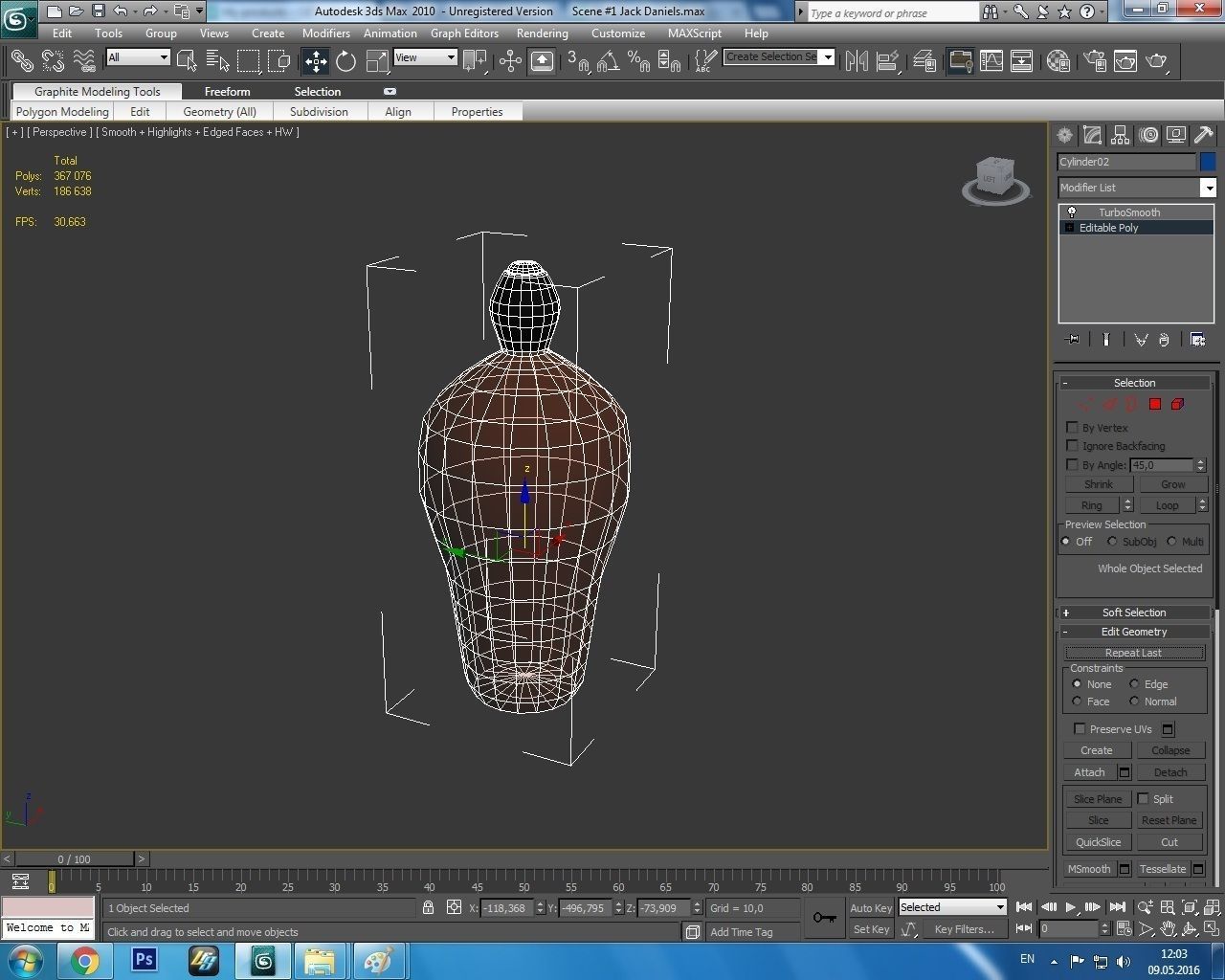Click blue object color swatch

click(1207, 162)
